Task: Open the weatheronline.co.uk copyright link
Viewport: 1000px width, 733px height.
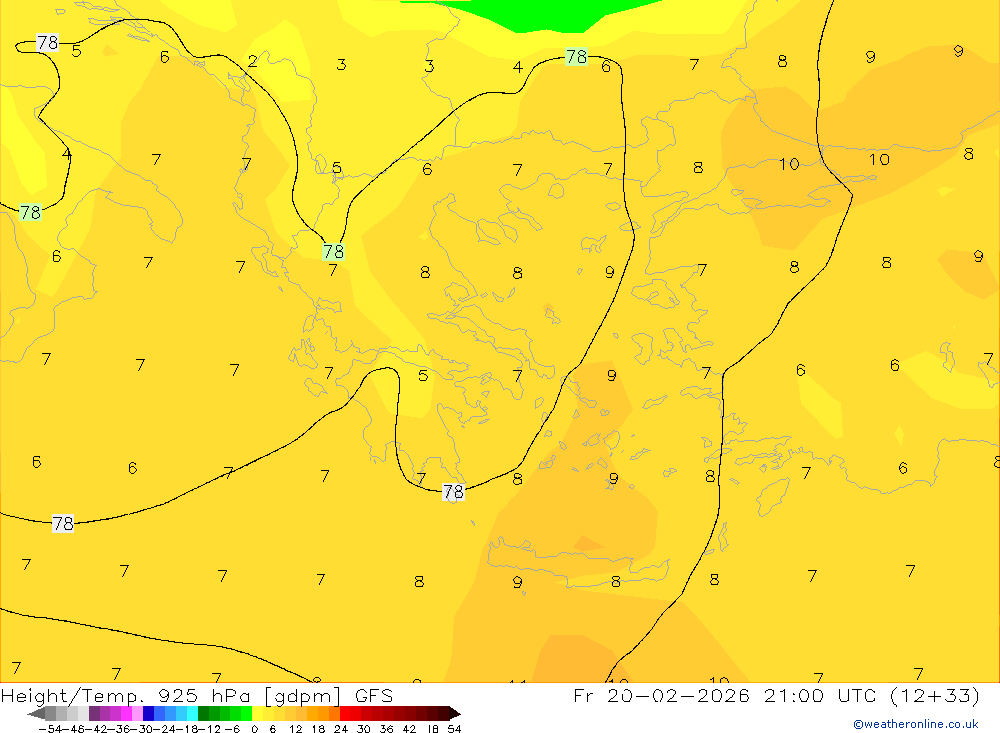Action: [x=915, y=724]
